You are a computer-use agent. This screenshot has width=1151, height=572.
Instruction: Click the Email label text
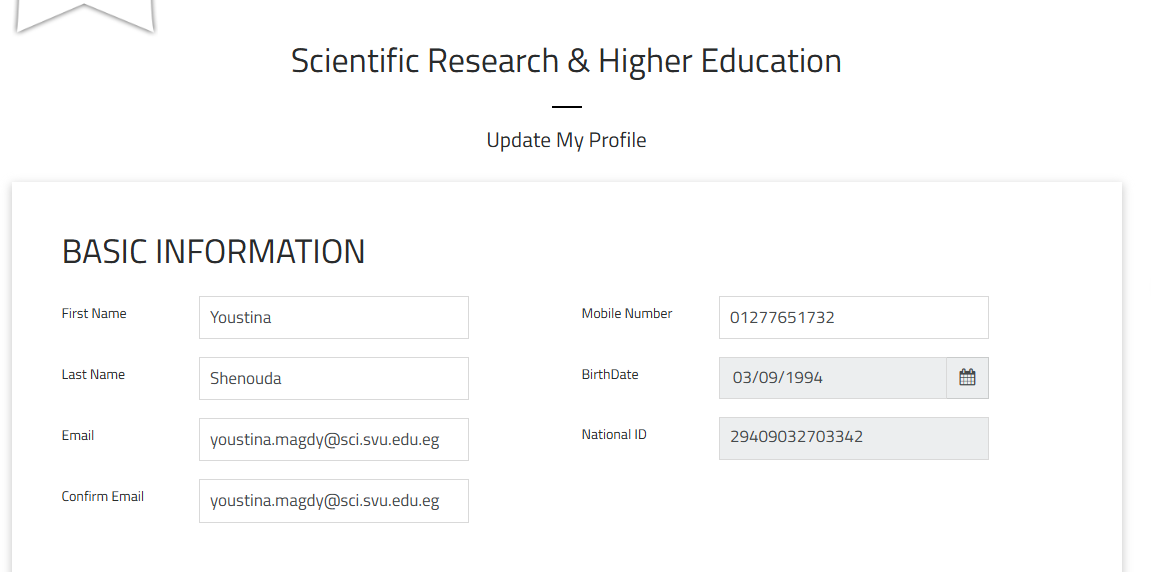78,436
